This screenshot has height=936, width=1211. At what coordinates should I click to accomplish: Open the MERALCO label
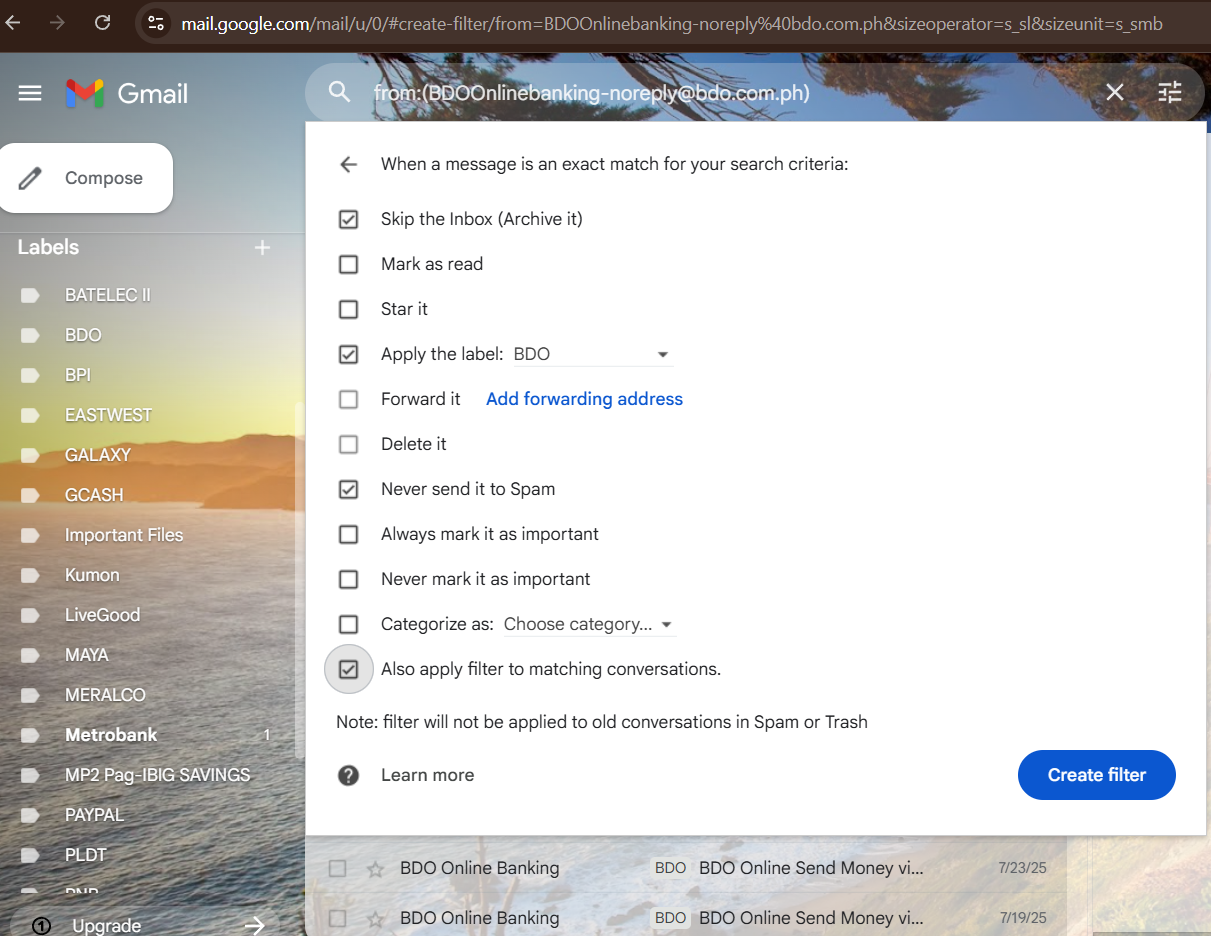point(105,695)
